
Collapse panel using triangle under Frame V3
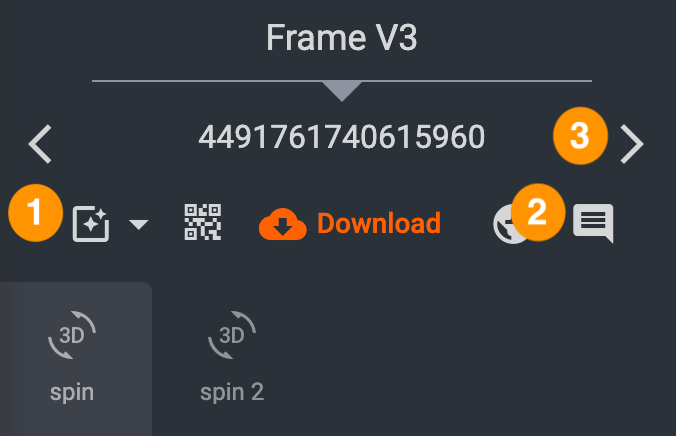(342, 91)
